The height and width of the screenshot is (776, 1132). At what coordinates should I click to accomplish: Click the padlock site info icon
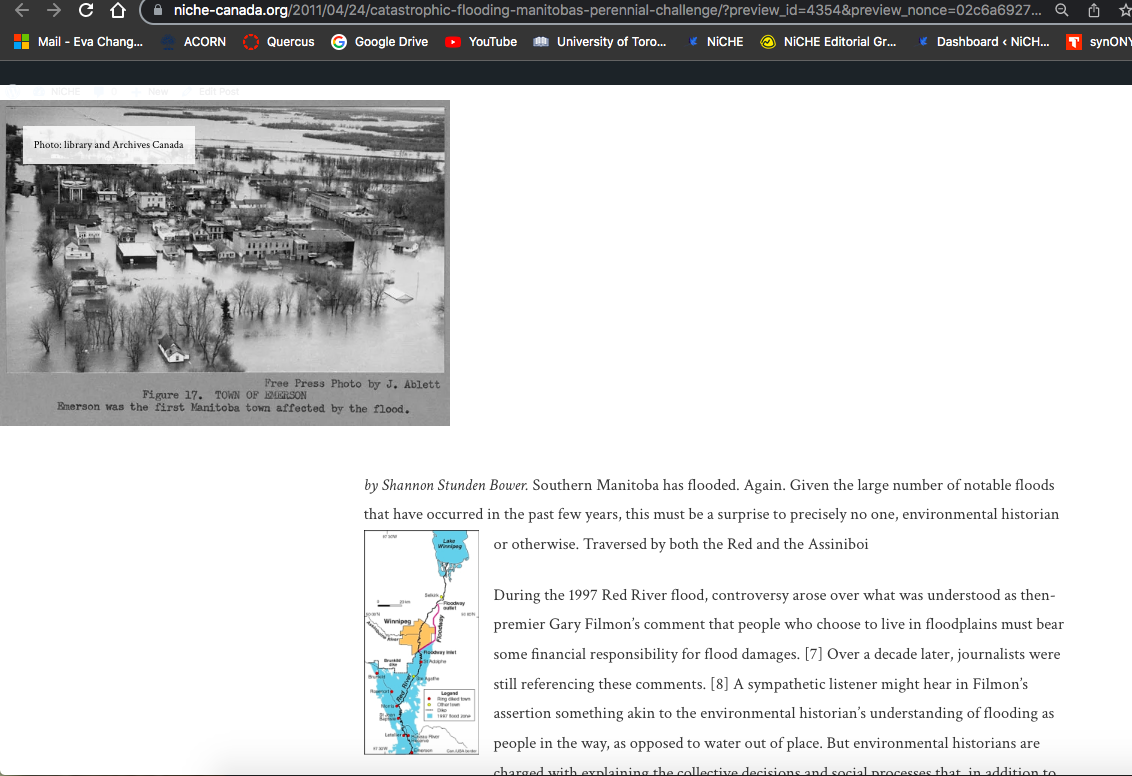tap(157, 10)
